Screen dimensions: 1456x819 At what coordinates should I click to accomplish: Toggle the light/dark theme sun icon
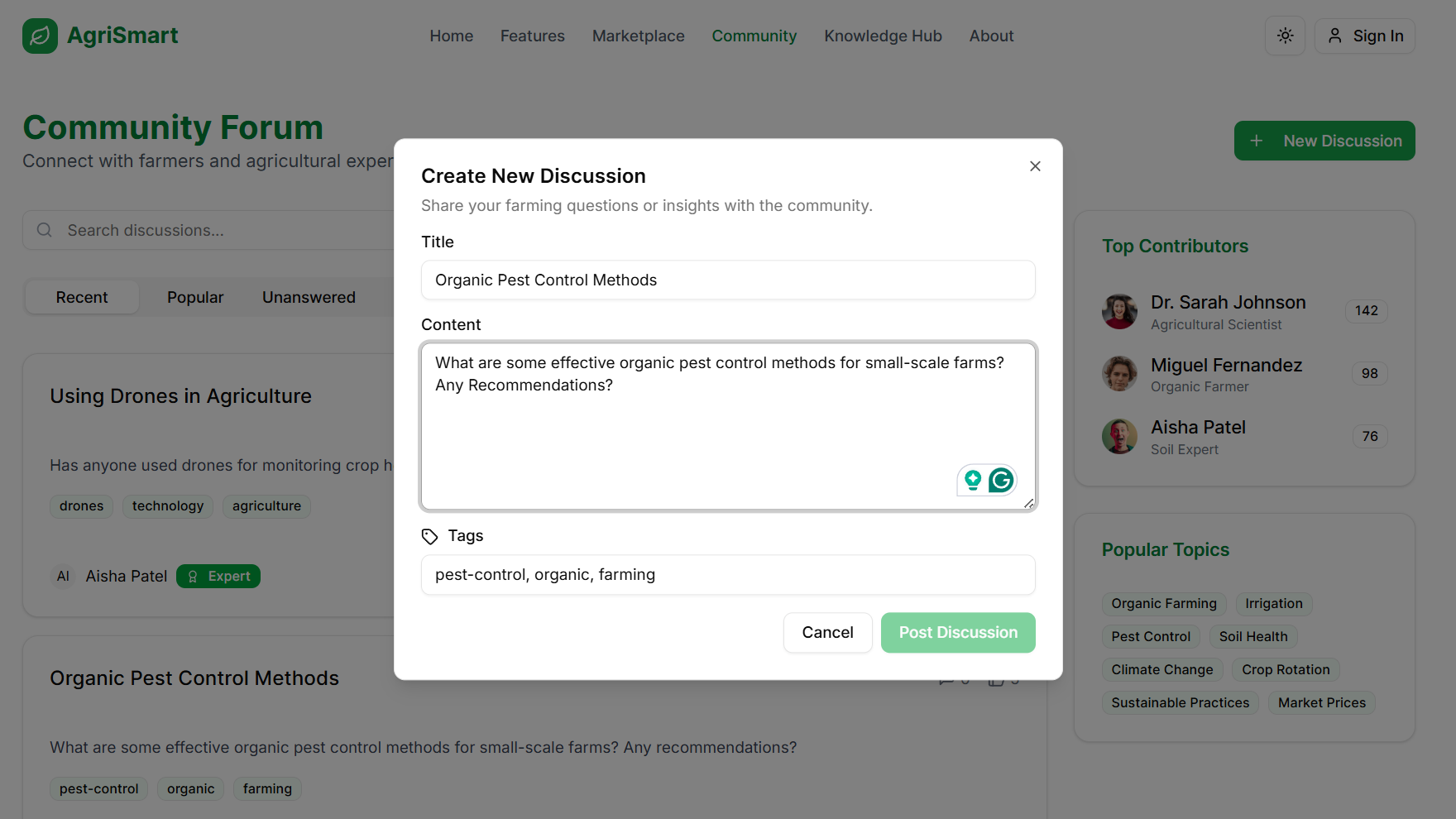click(1285, 36)
